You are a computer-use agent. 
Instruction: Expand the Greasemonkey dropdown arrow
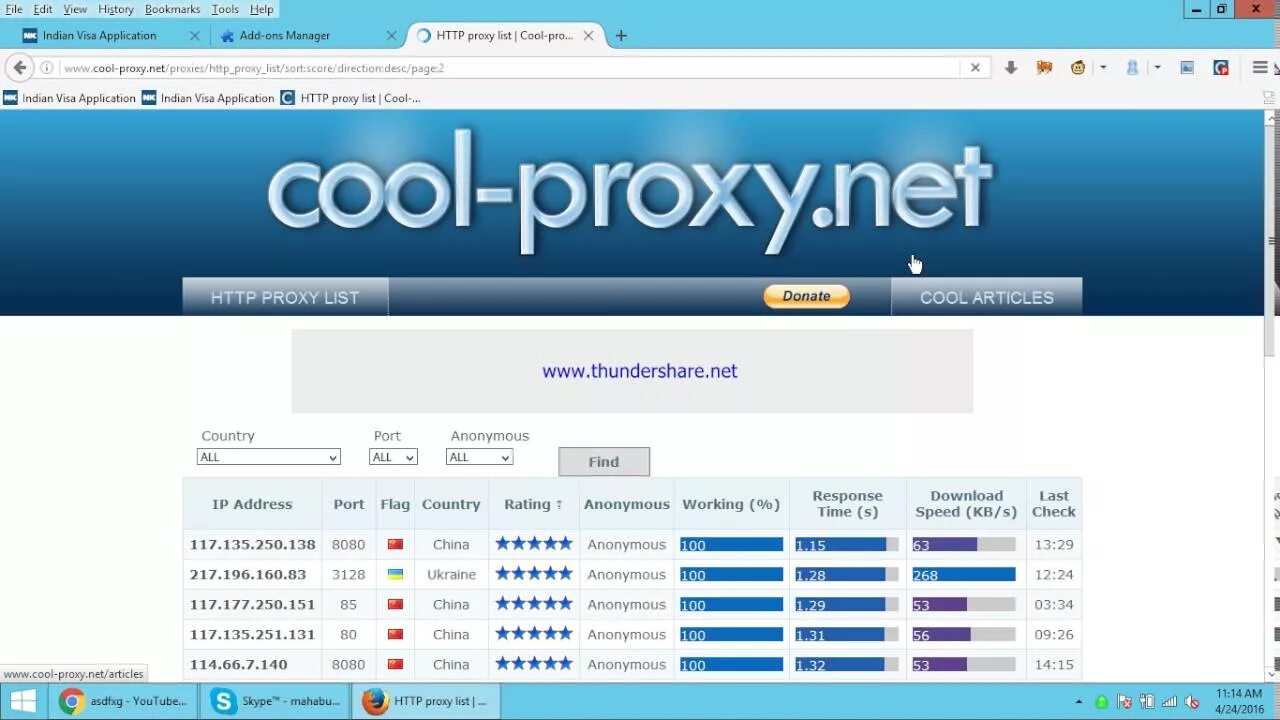pos(1103,68)
